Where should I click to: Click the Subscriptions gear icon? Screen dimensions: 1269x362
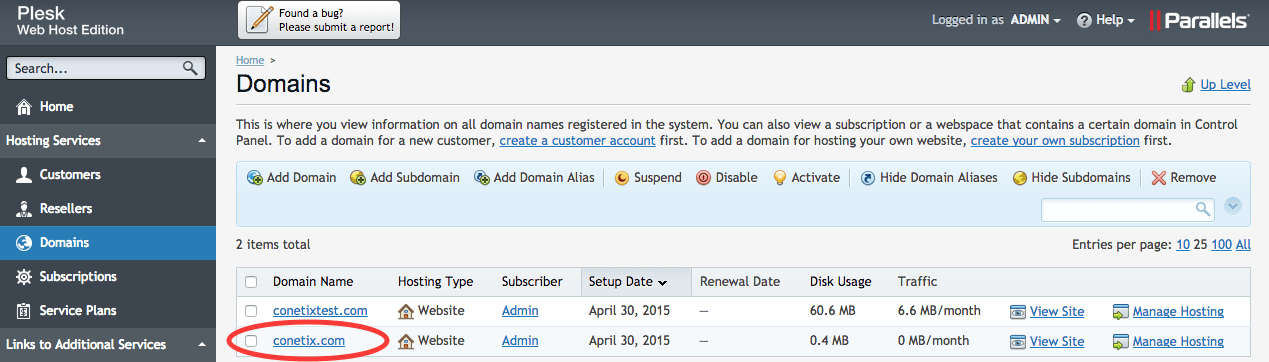24,277
